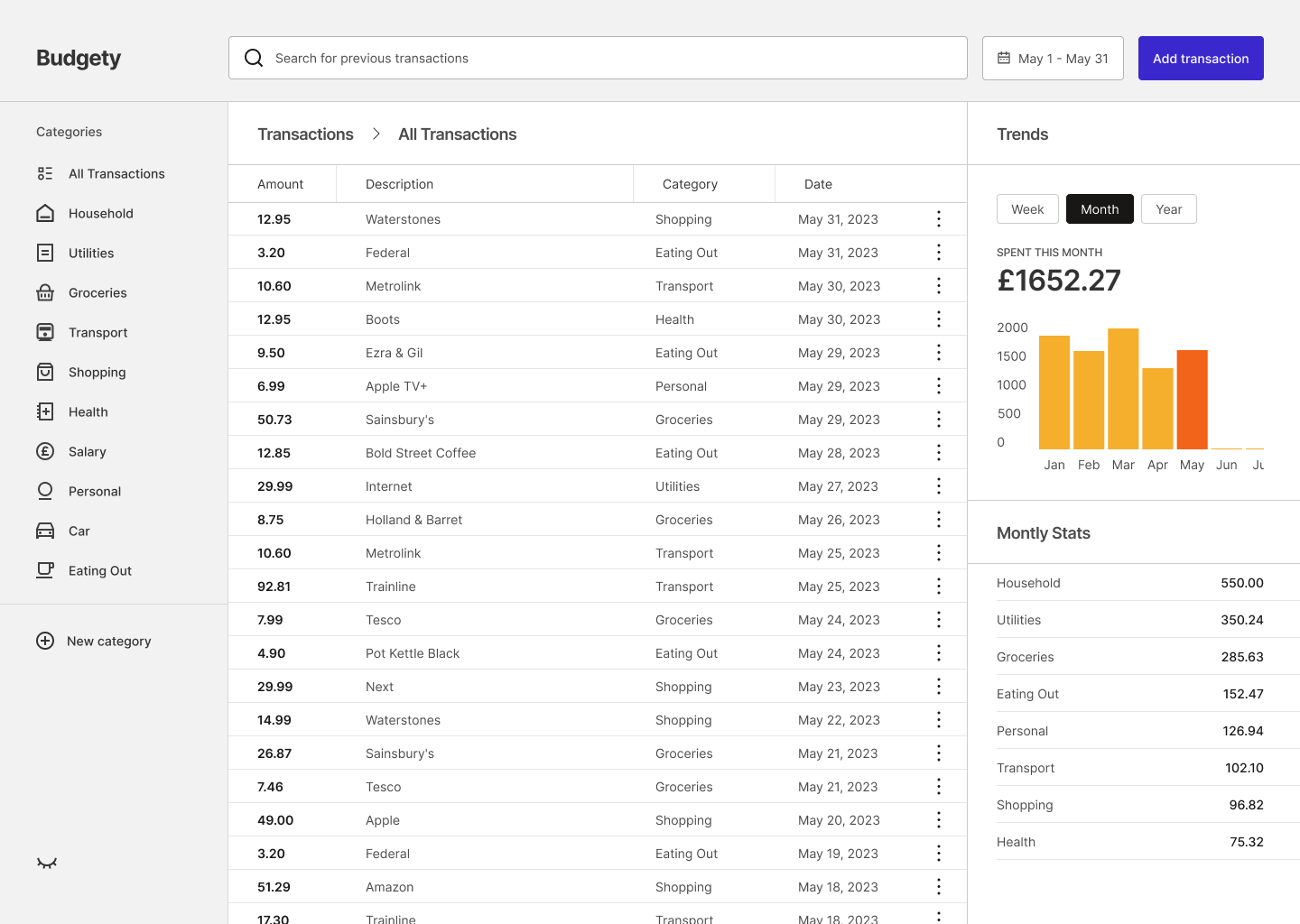The image size is (1300, 924).
Task: Select All Transactions category label
Action: 116,173
